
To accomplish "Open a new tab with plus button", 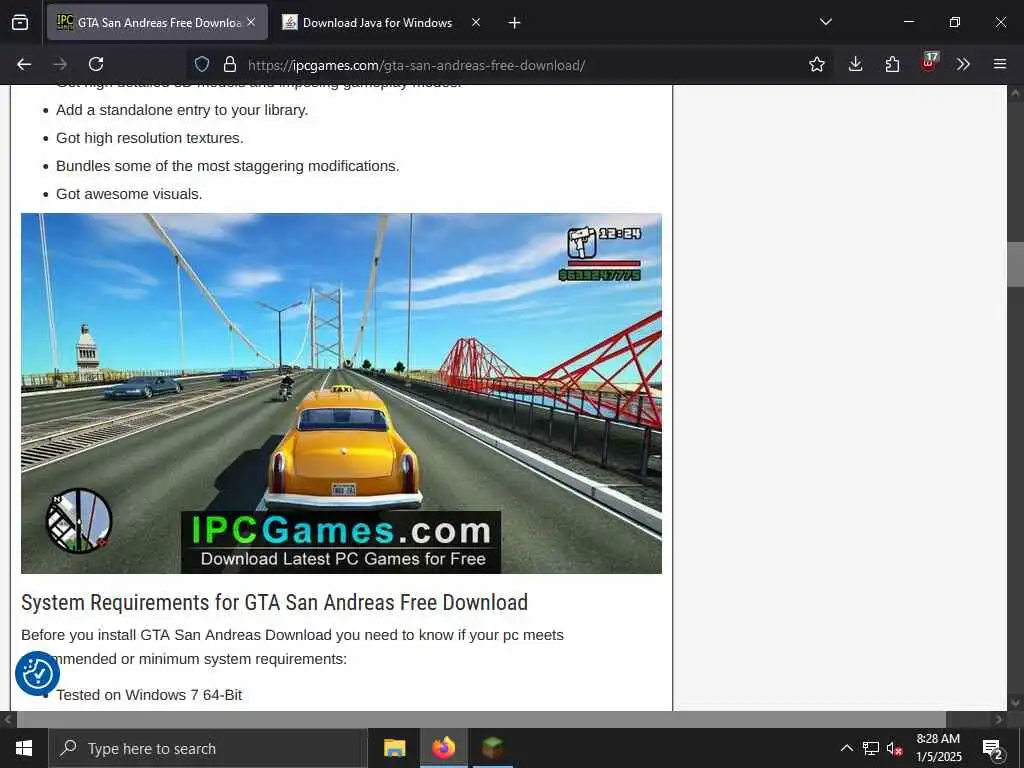I will coord(515,23).
